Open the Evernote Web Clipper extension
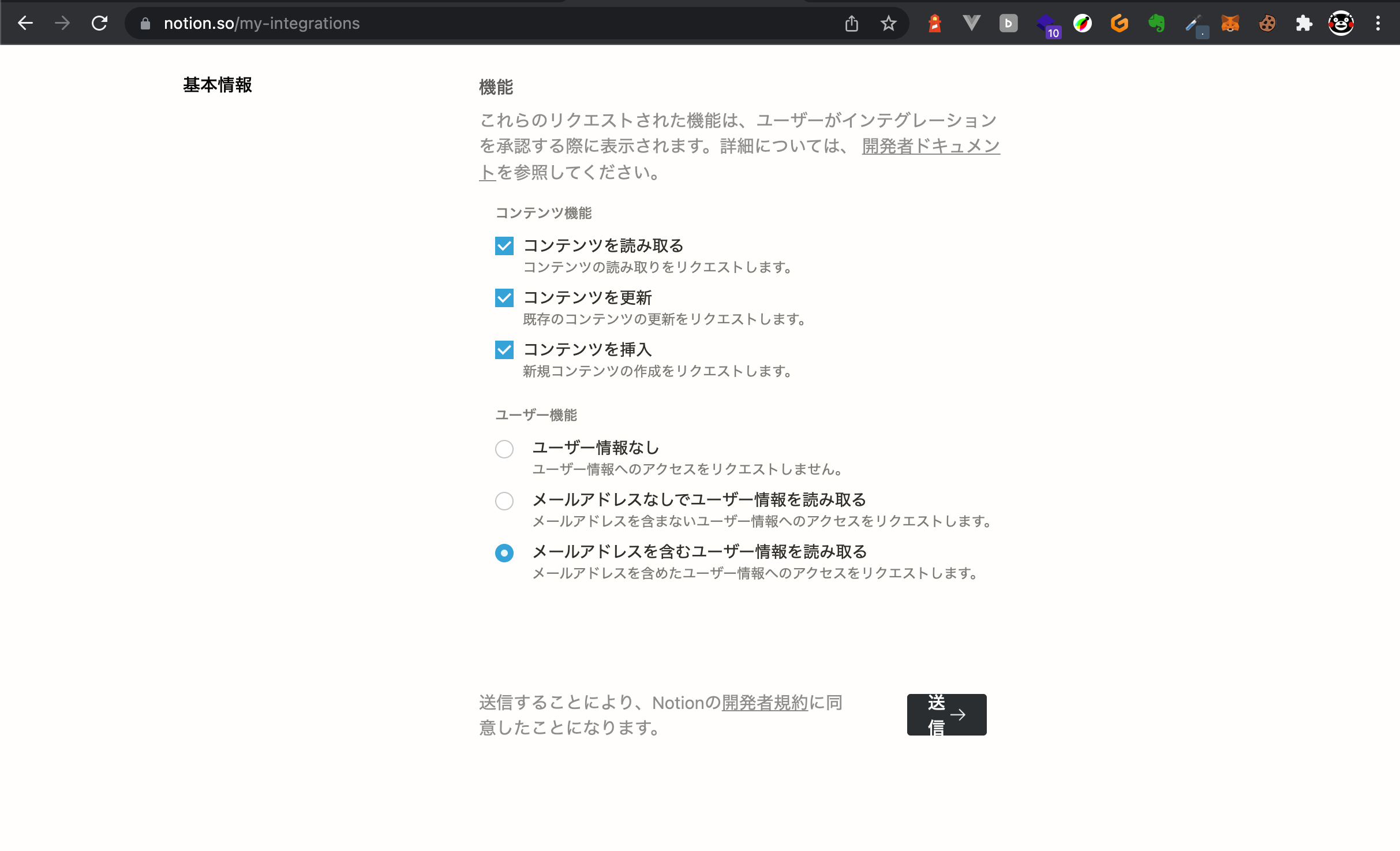Image resolution: width=1400 pixels, height=851 pixels. click(x=1157, y=23)
